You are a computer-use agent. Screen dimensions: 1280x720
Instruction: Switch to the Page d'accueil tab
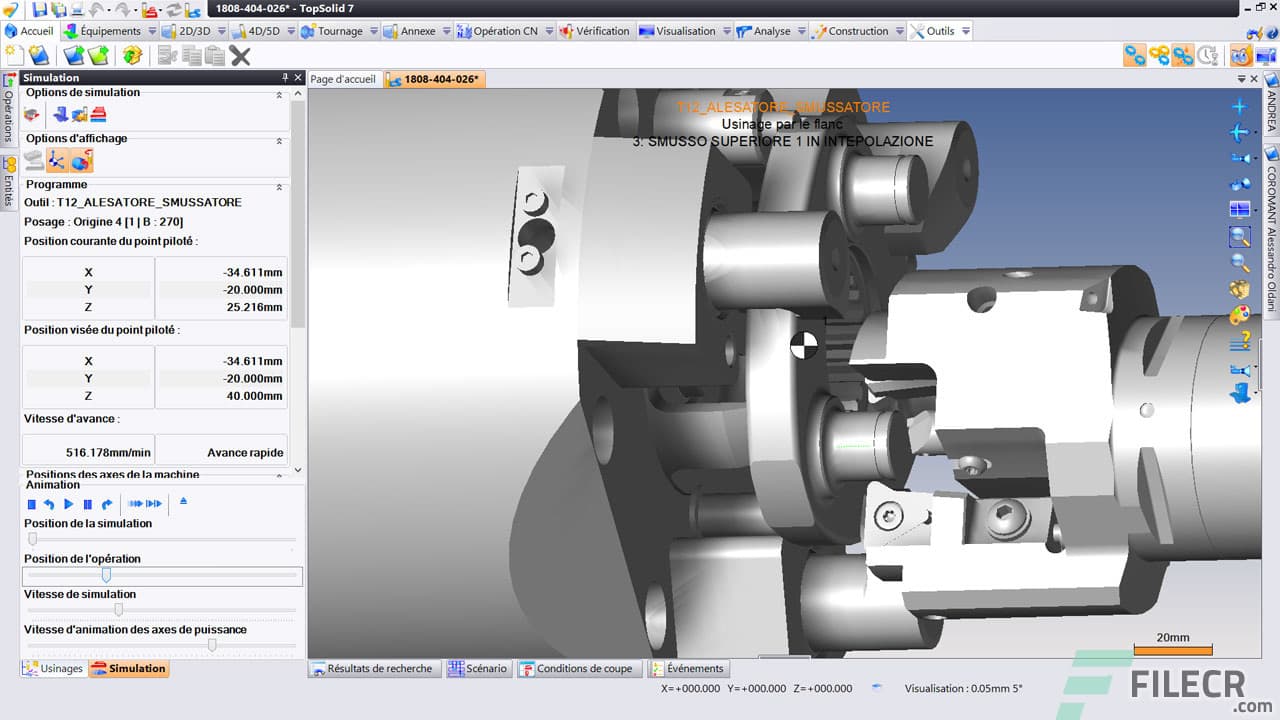pyautogui.click(x=344, y=78)
